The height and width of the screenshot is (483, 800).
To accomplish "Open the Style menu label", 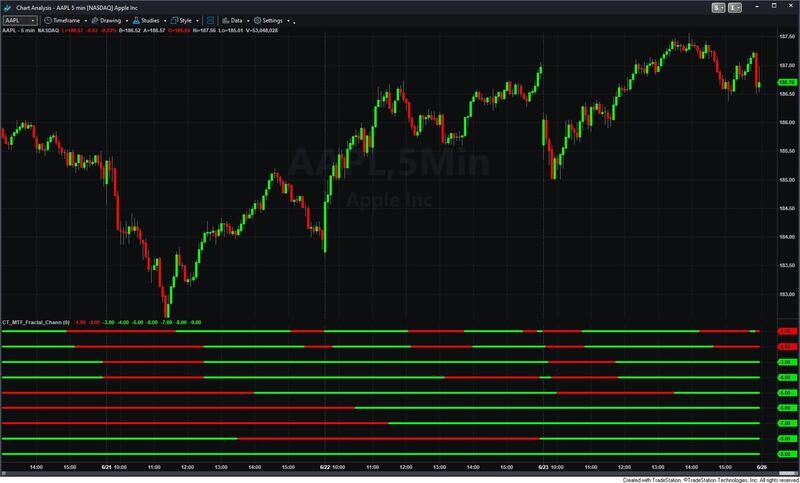I will pos(185,20).
